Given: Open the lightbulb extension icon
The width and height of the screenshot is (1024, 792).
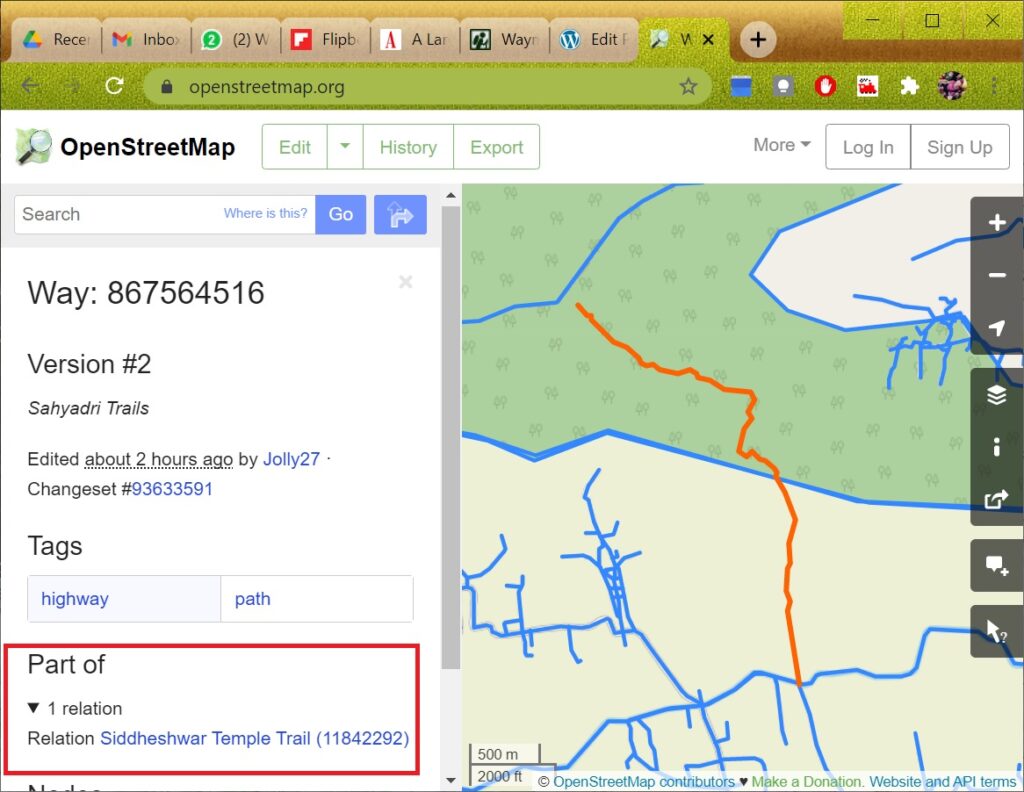Looking at the screenshot, I should pos(783,86).
